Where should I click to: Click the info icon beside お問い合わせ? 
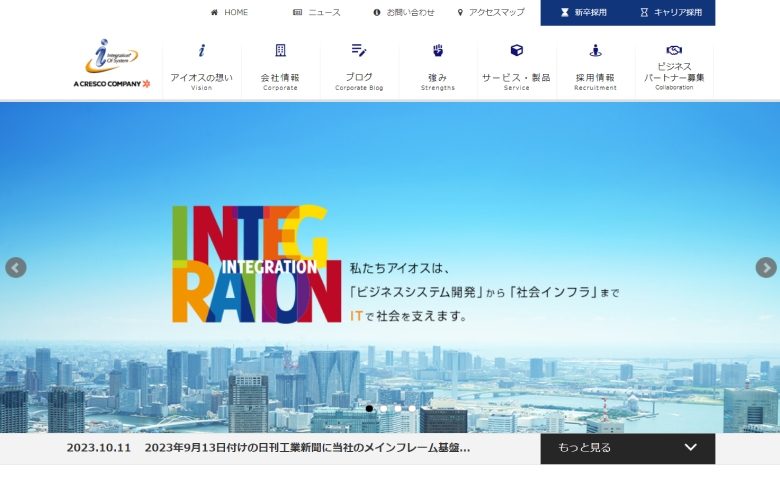point(377,12)
